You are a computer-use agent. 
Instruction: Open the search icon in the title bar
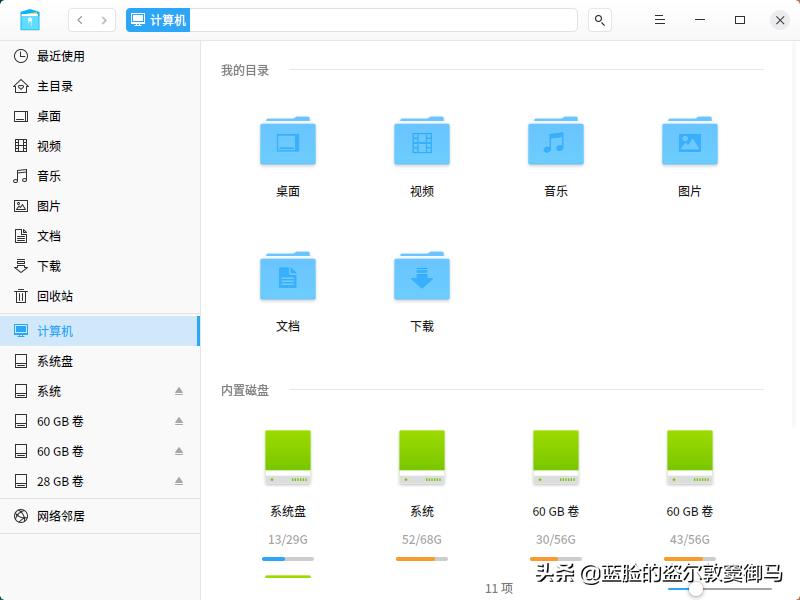click(598, 19)
